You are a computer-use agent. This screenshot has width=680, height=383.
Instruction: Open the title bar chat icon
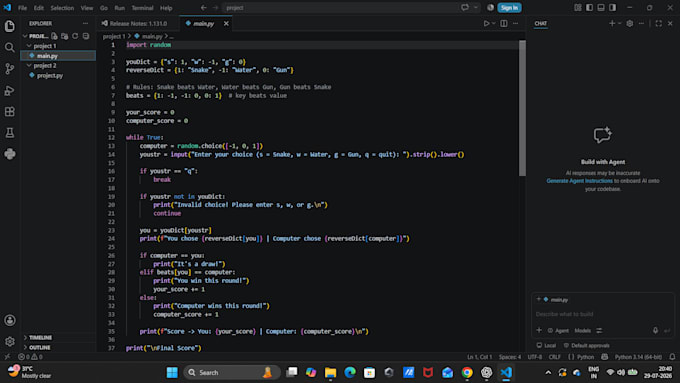(465, 8)
